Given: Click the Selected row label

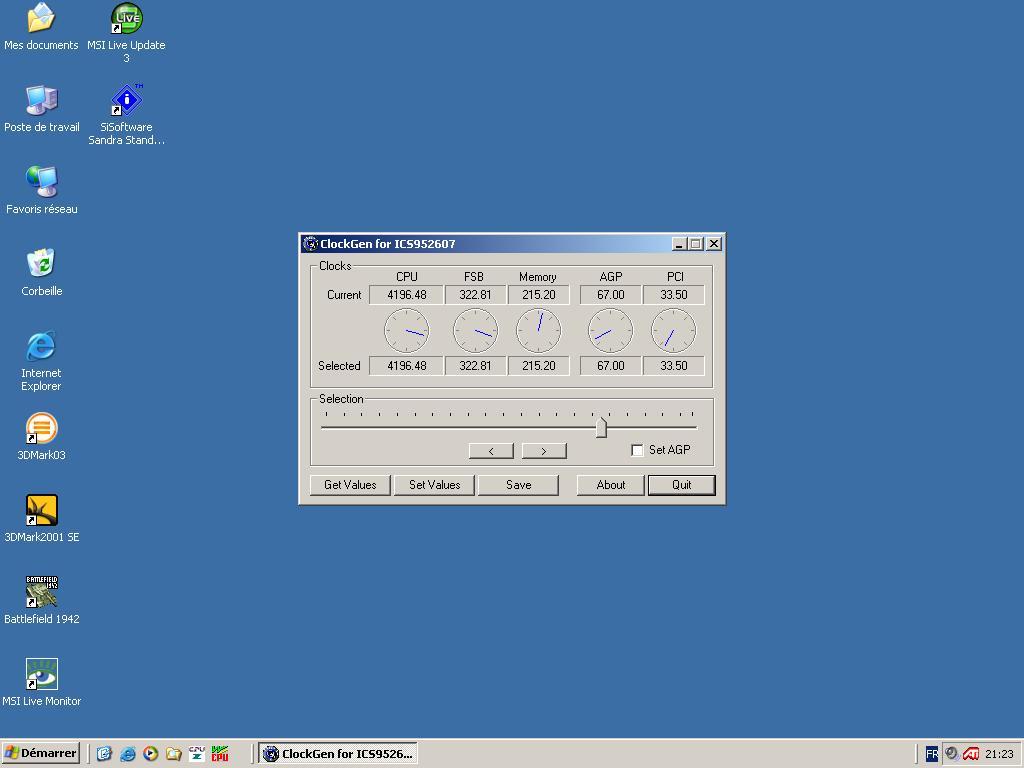Looking at the screenshot, I should [x=340, y=366].
